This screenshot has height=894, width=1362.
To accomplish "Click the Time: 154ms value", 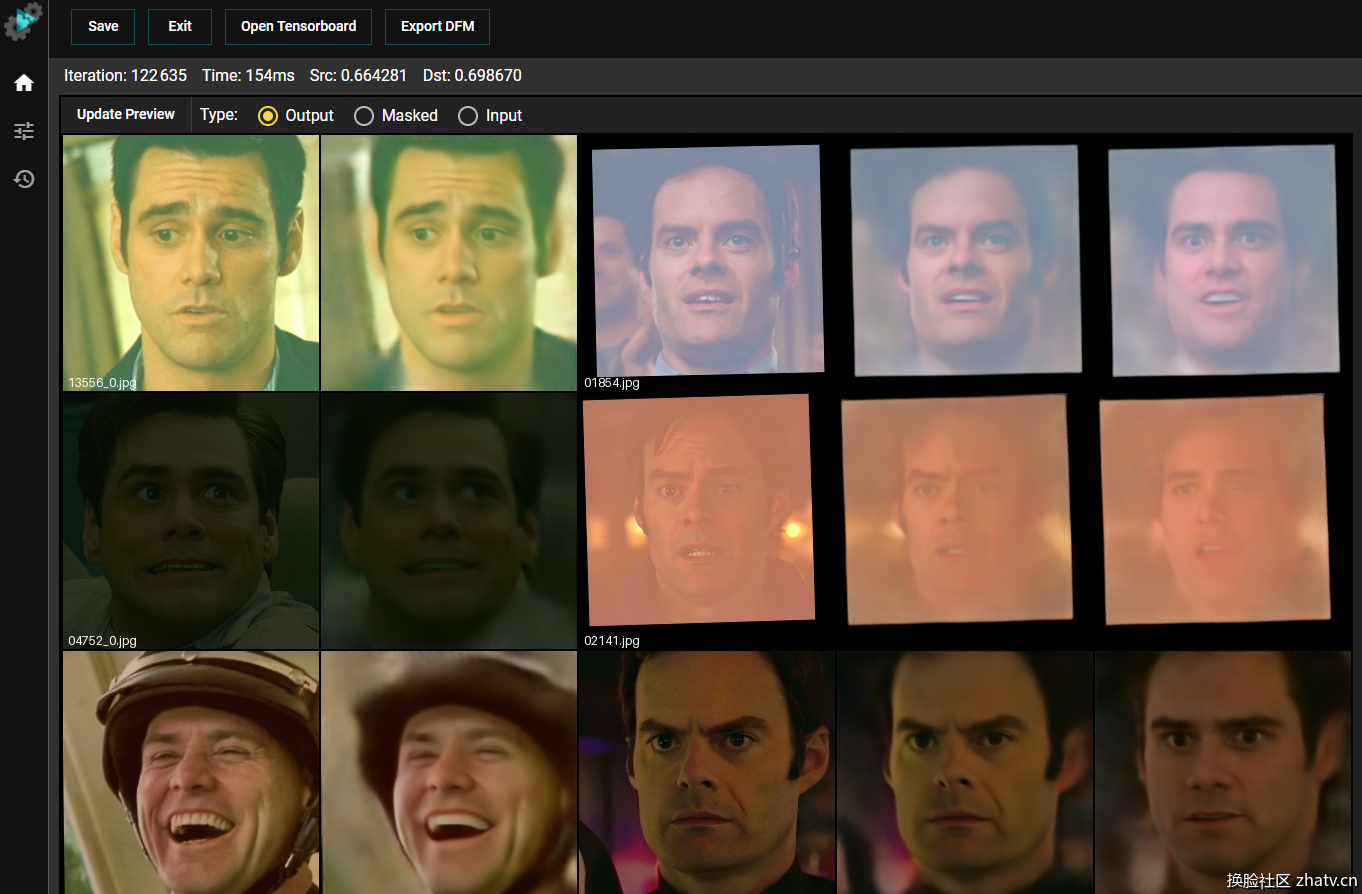I will 248,76.
